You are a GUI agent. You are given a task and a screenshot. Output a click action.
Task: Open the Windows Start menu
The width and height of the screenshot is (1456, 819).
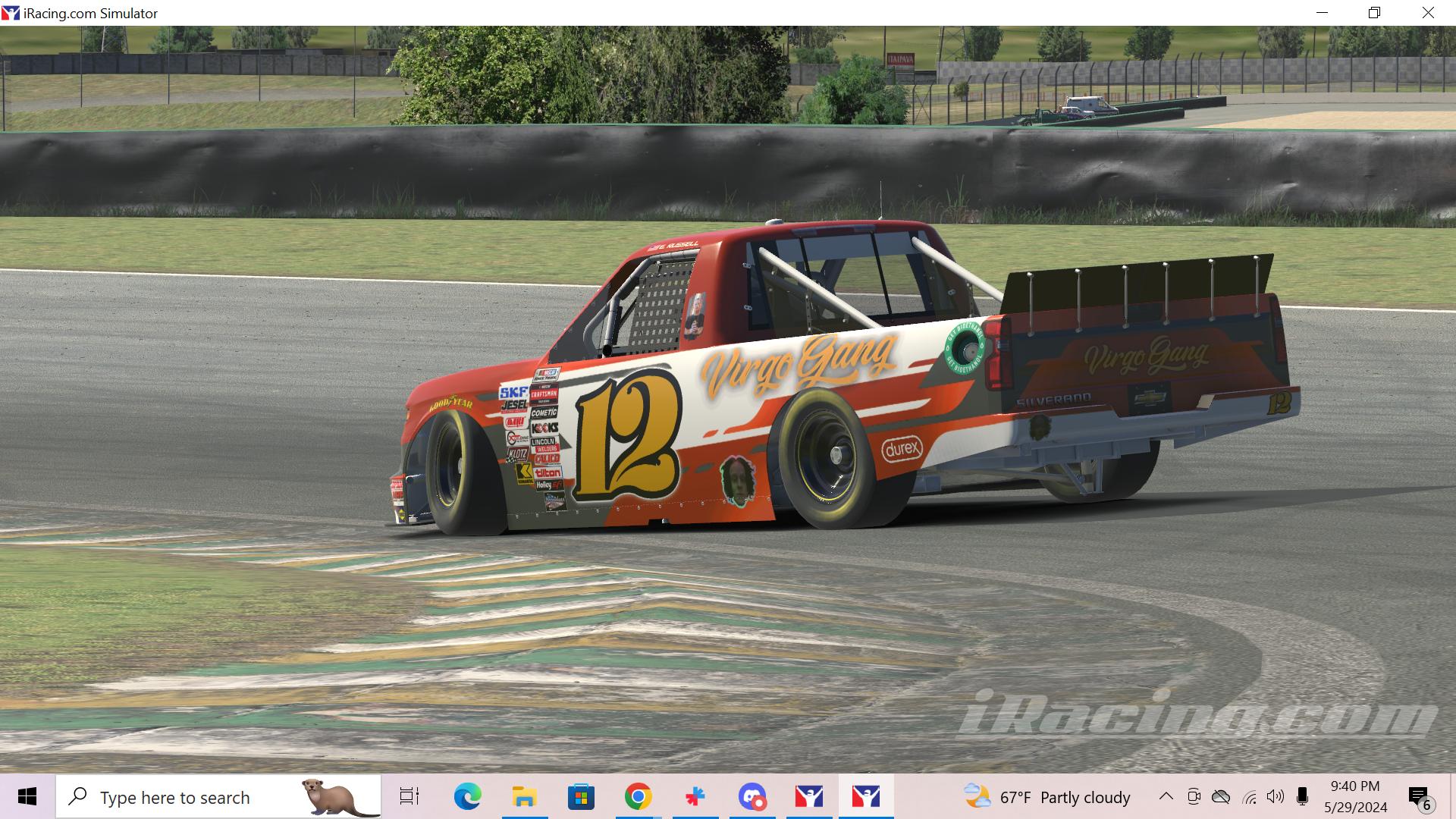[28, 797]
